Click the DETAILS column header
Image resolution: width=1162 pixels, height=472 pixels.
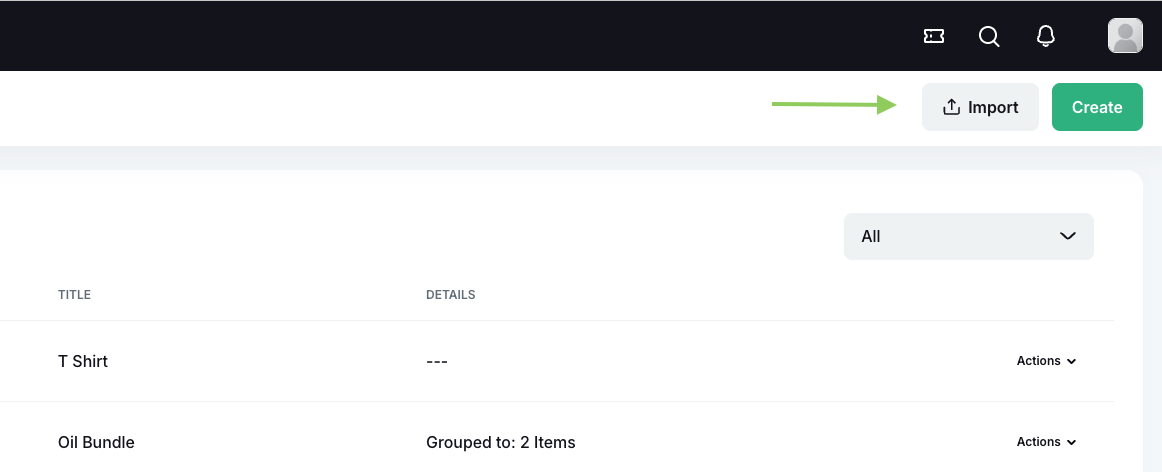tap(451, 295)
